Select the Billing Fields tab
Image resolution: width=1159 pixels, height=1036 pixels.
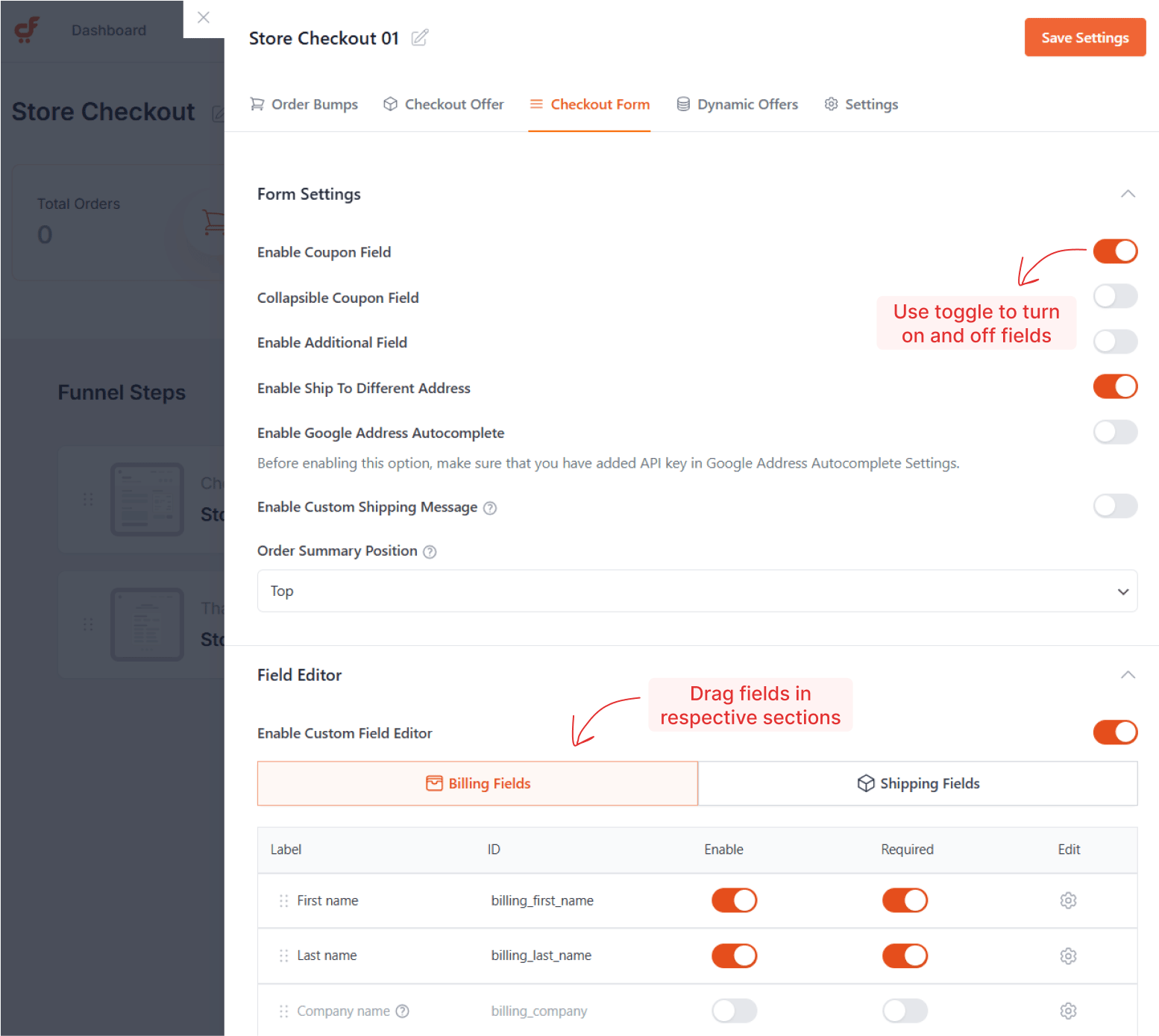tap(477, 783)
